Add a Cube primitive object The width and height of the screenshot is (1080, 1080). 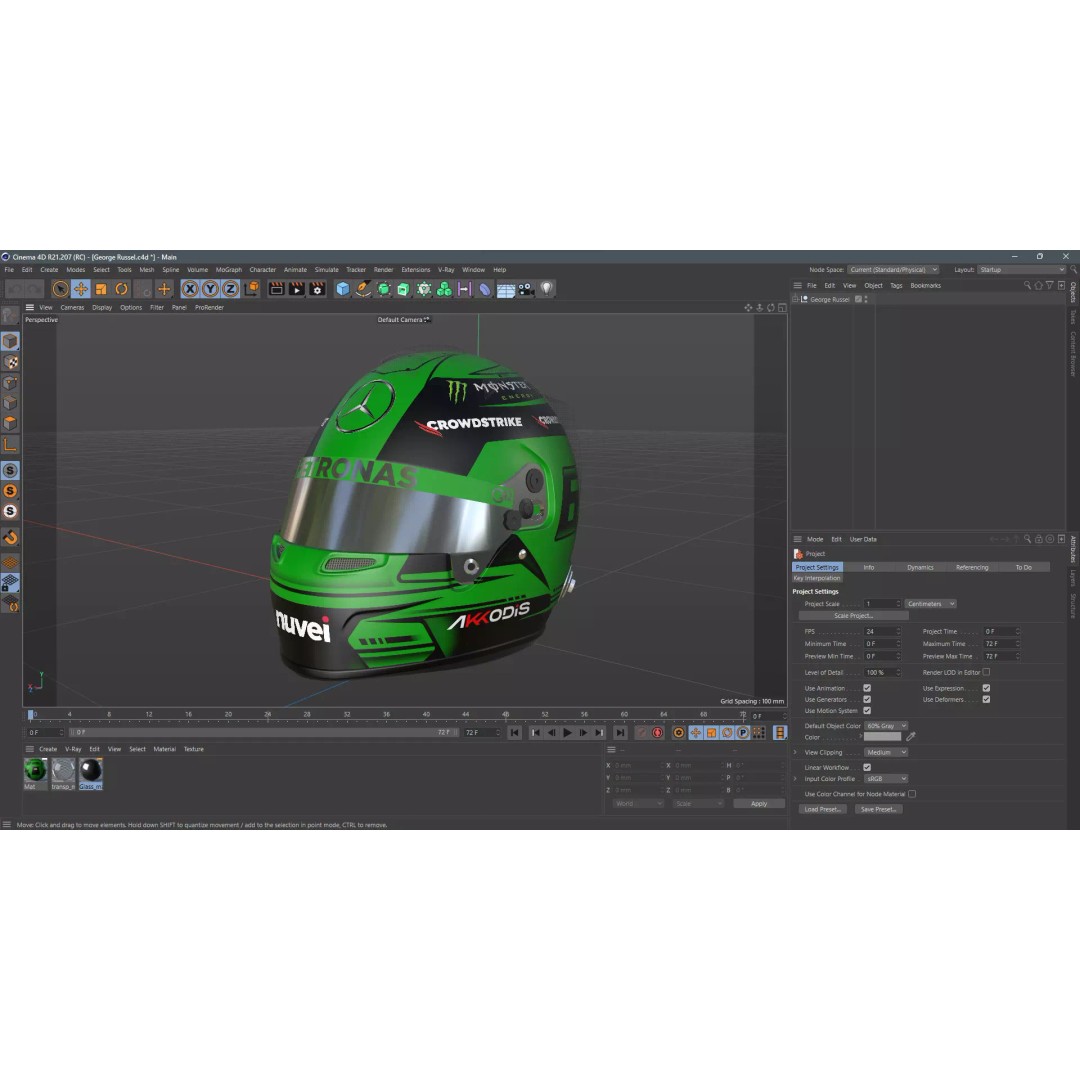342,289
